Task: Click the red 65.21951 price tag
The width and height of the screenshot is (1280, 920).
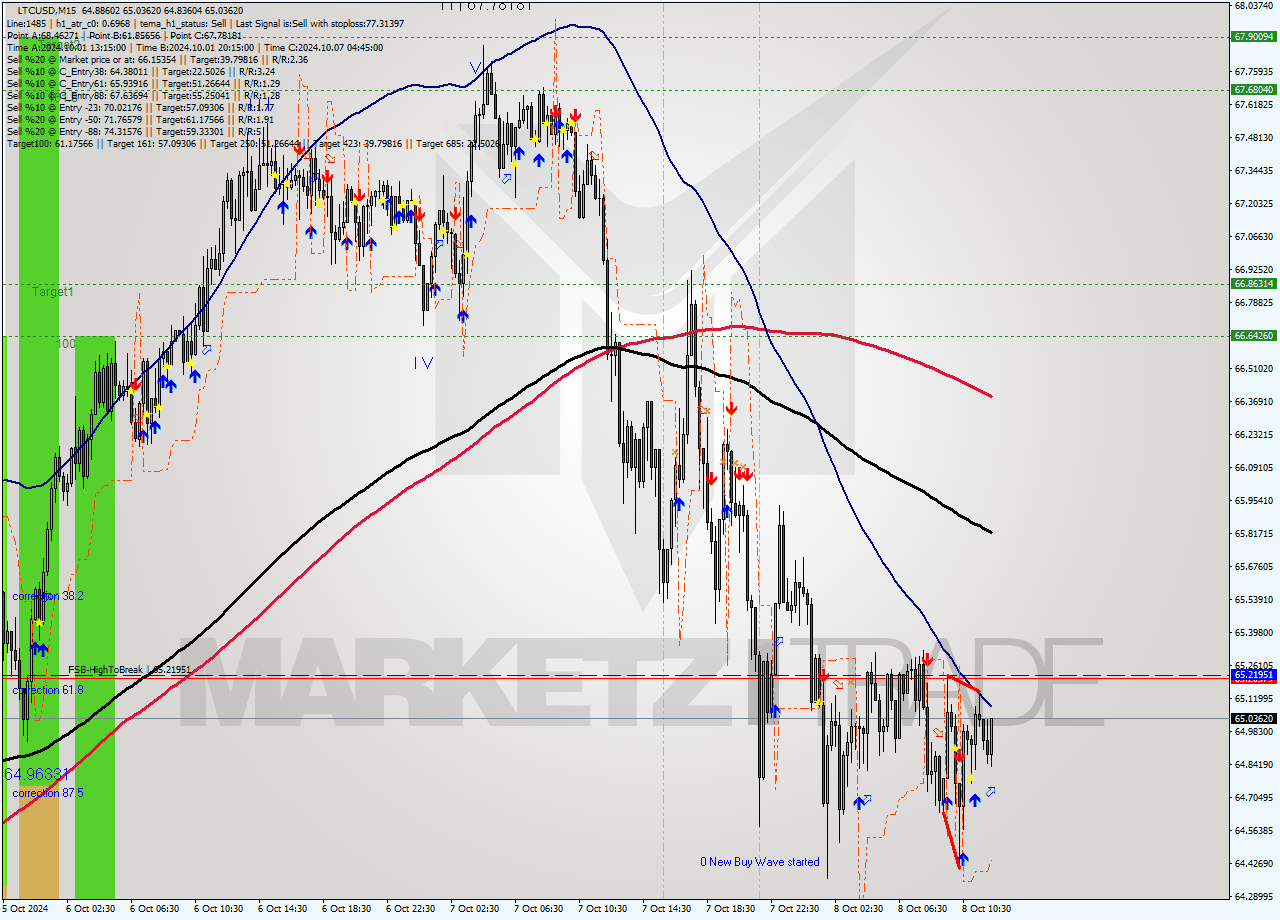Action: pos(1254,675)
